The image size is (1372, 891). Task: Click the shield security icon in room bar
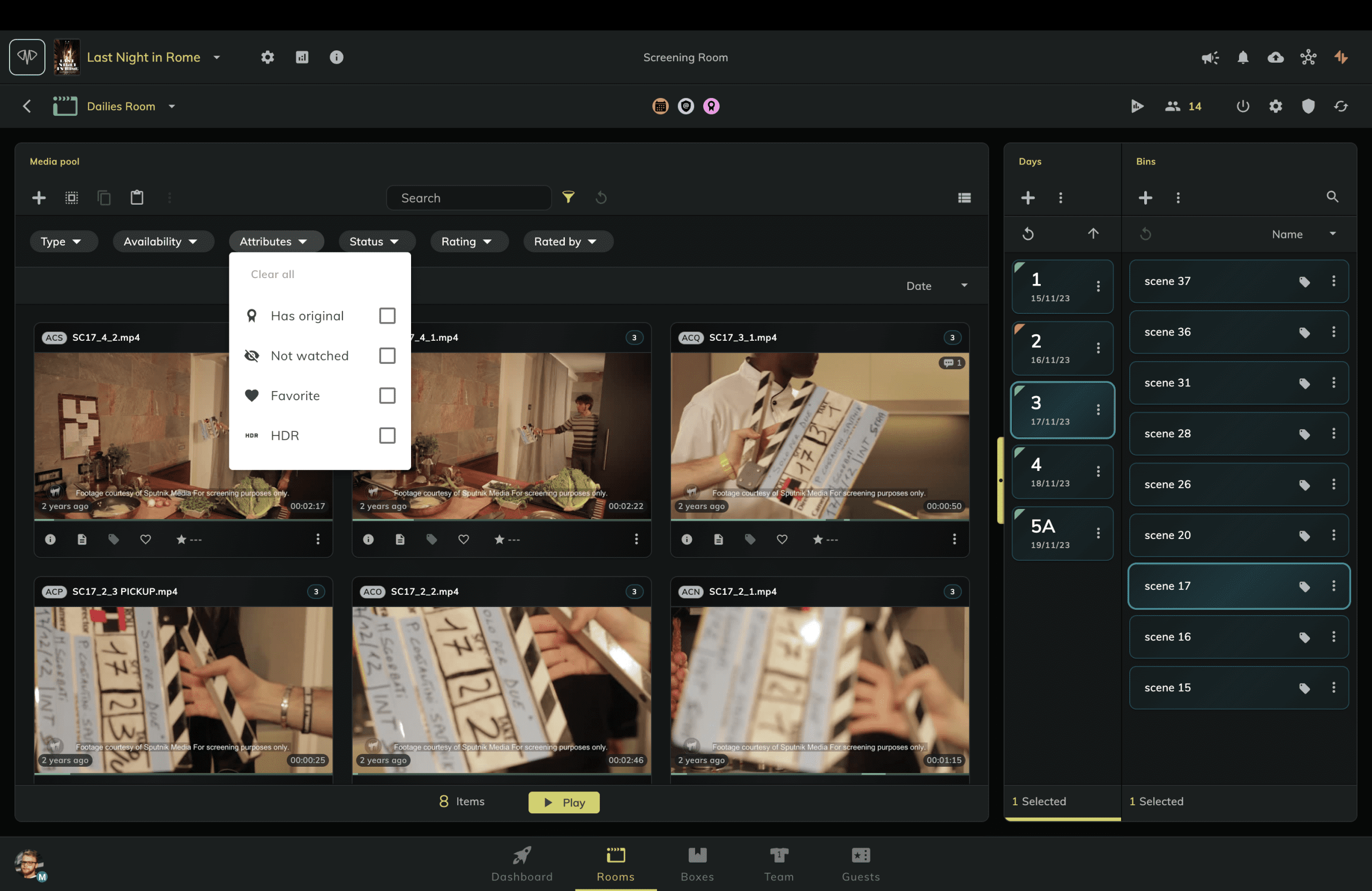[1308, 106]
